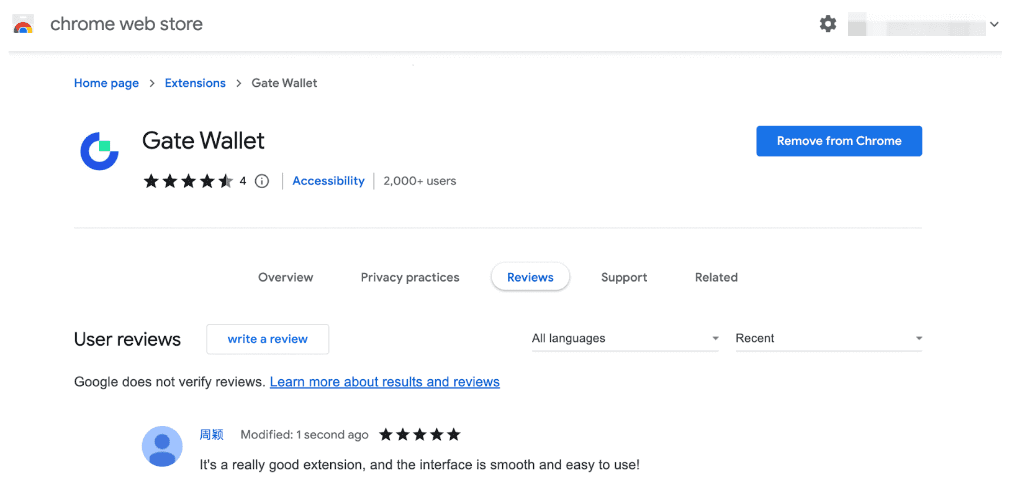Open the Related tab
The width and height of the screenshot is (1020, 492).
point(716,278)
